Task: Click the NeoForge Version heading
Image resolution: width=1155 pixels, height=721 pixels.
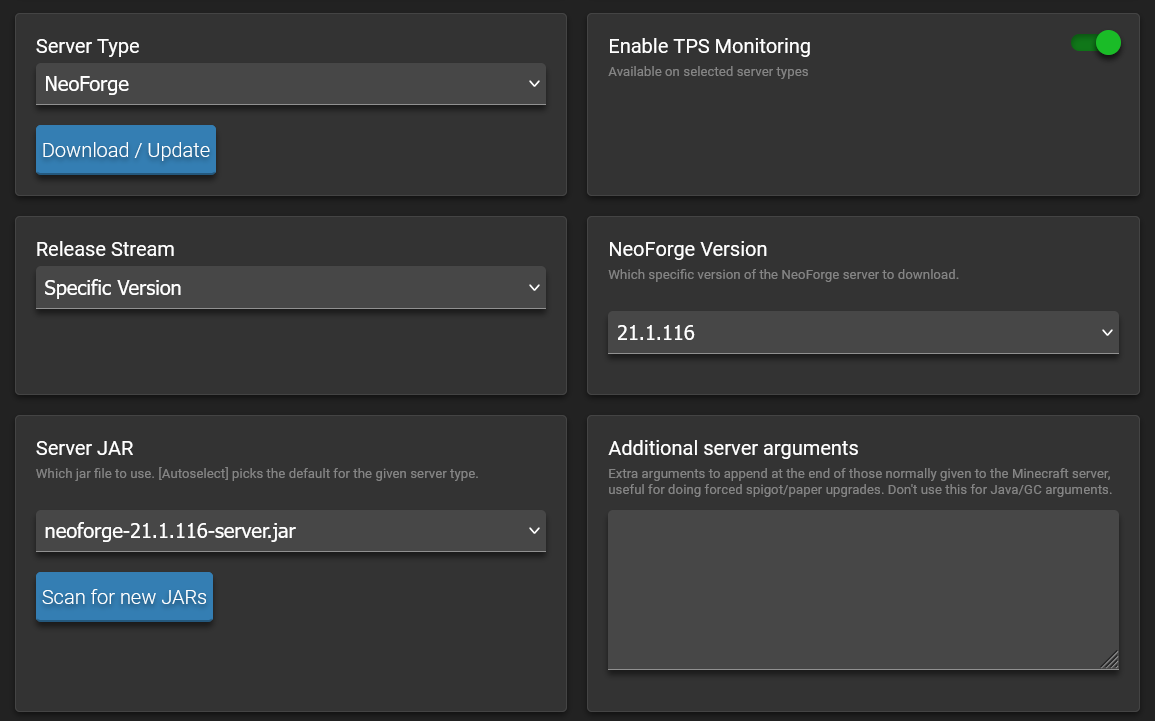Action: tap(688, 250)
